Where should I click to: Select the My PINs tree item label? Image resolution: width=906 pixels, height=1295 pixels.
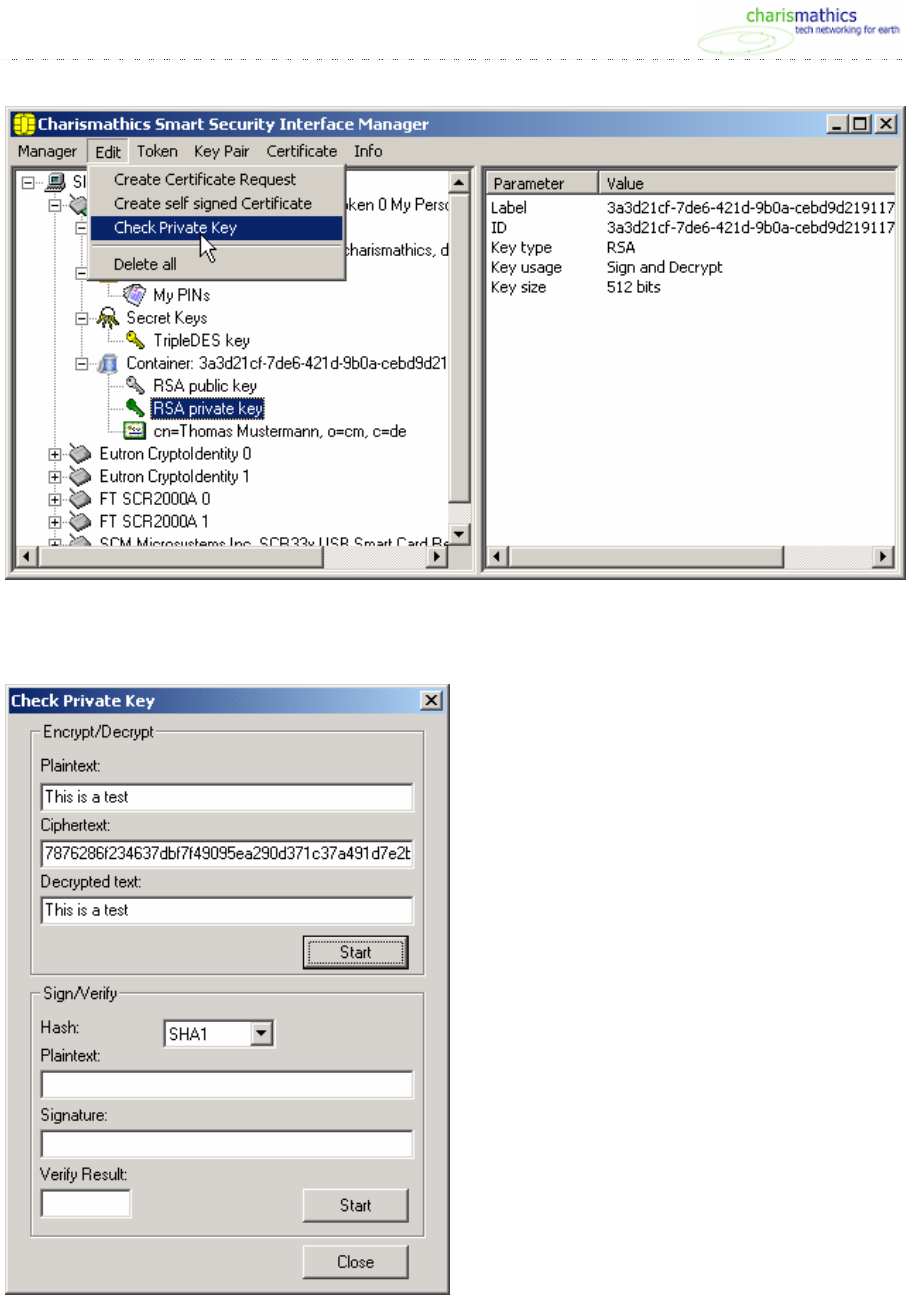pos(182,295)
